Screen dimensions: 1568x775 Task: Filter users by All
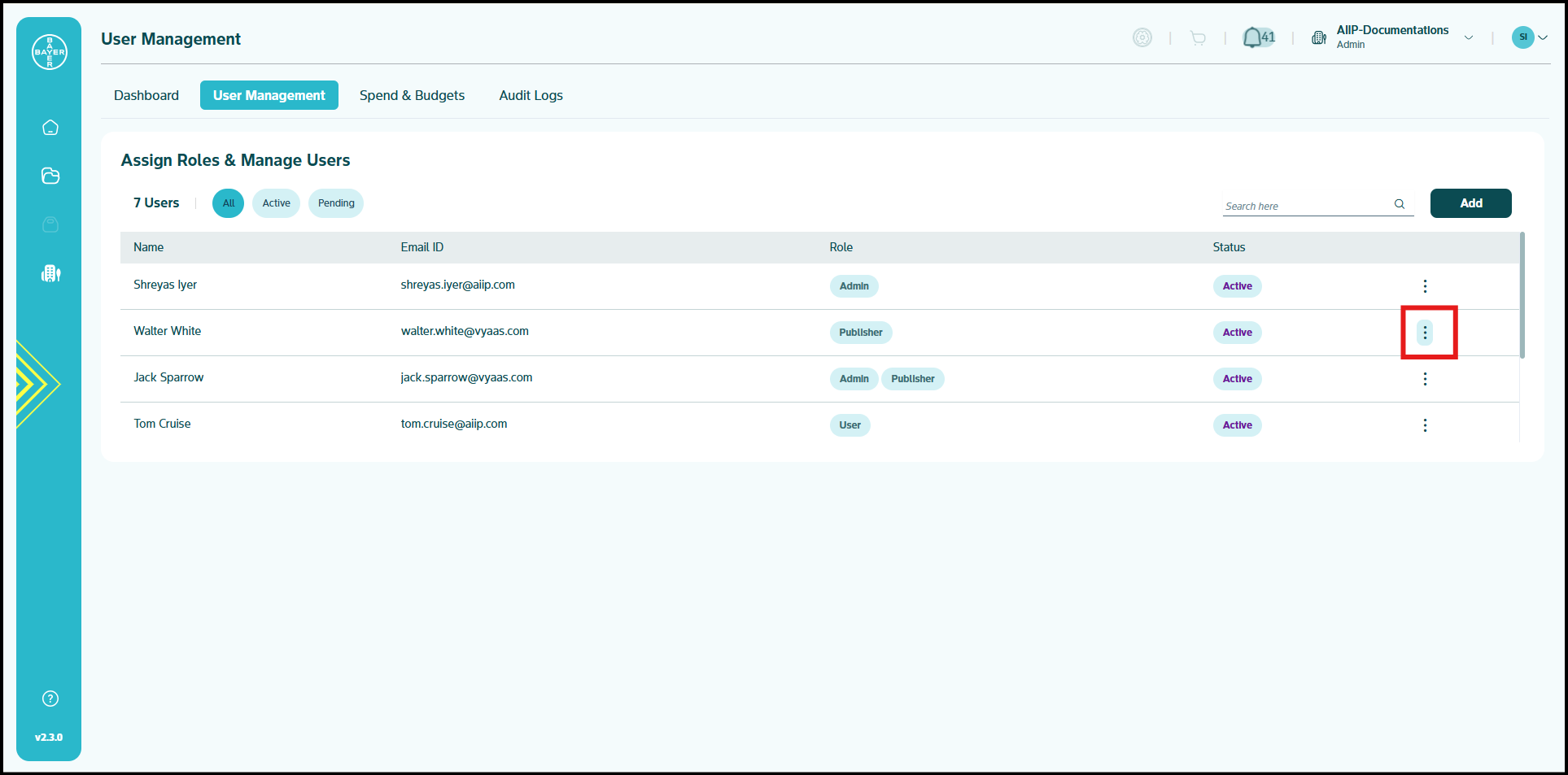(x=229, y=203)
